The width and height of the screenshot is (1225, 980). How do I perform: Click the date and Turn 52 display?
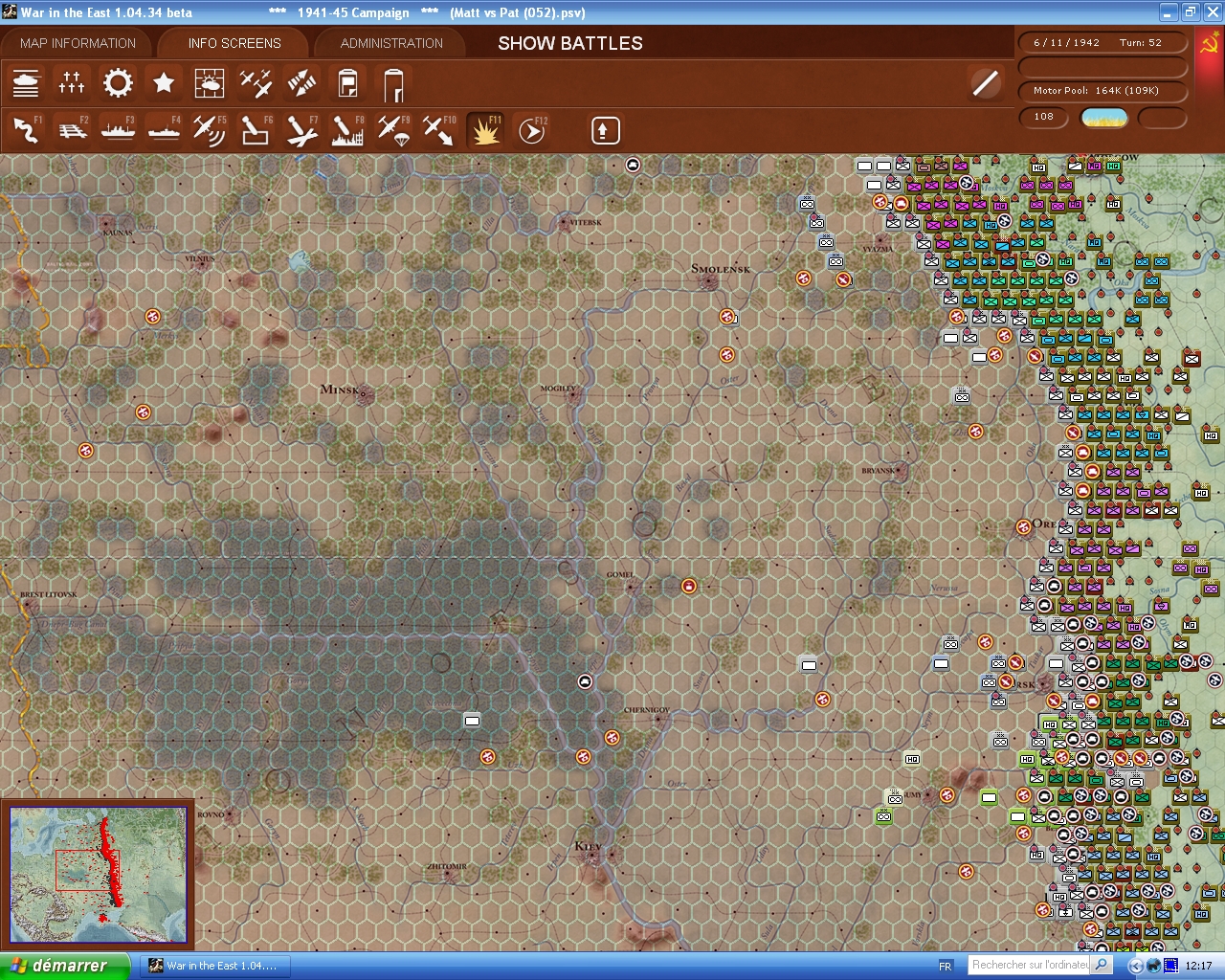(x=1102, y=43)
